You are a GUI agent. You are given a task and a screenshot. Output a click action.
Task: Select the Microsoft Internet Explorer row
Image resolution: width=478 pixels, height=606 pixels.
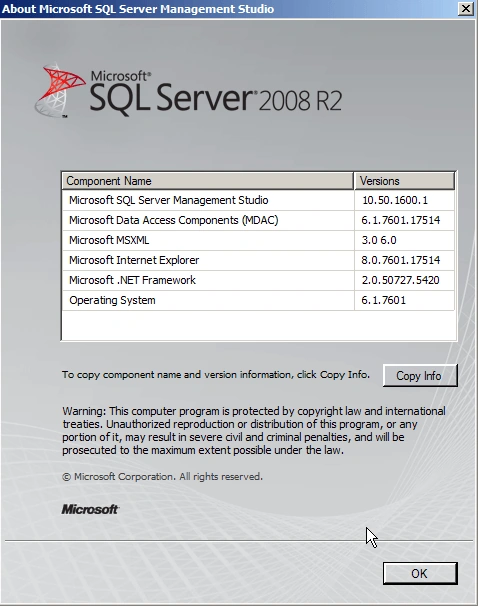(258, 260)
